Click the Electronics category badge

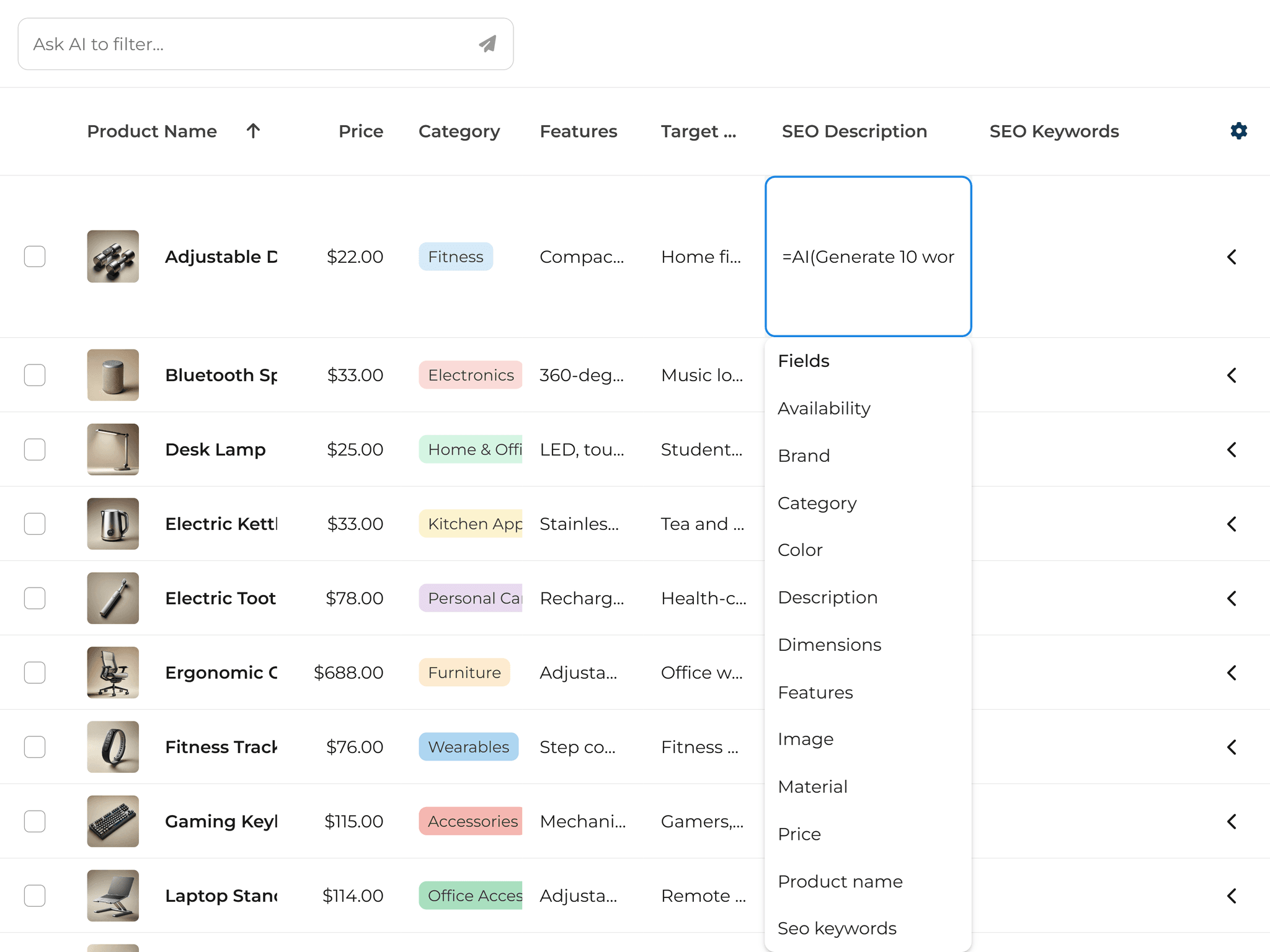tap(470, 375)
